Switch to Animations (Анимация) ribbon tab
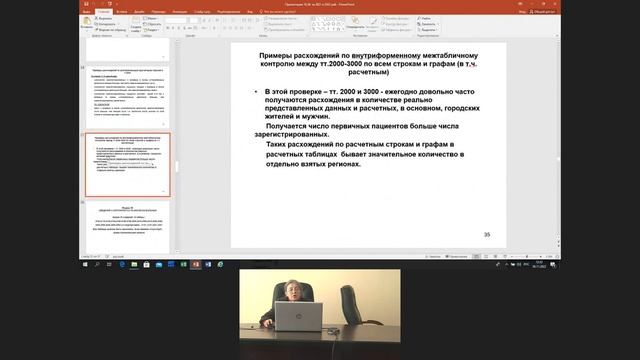This screenshot has height=360, width=640. tap(180, 12)
